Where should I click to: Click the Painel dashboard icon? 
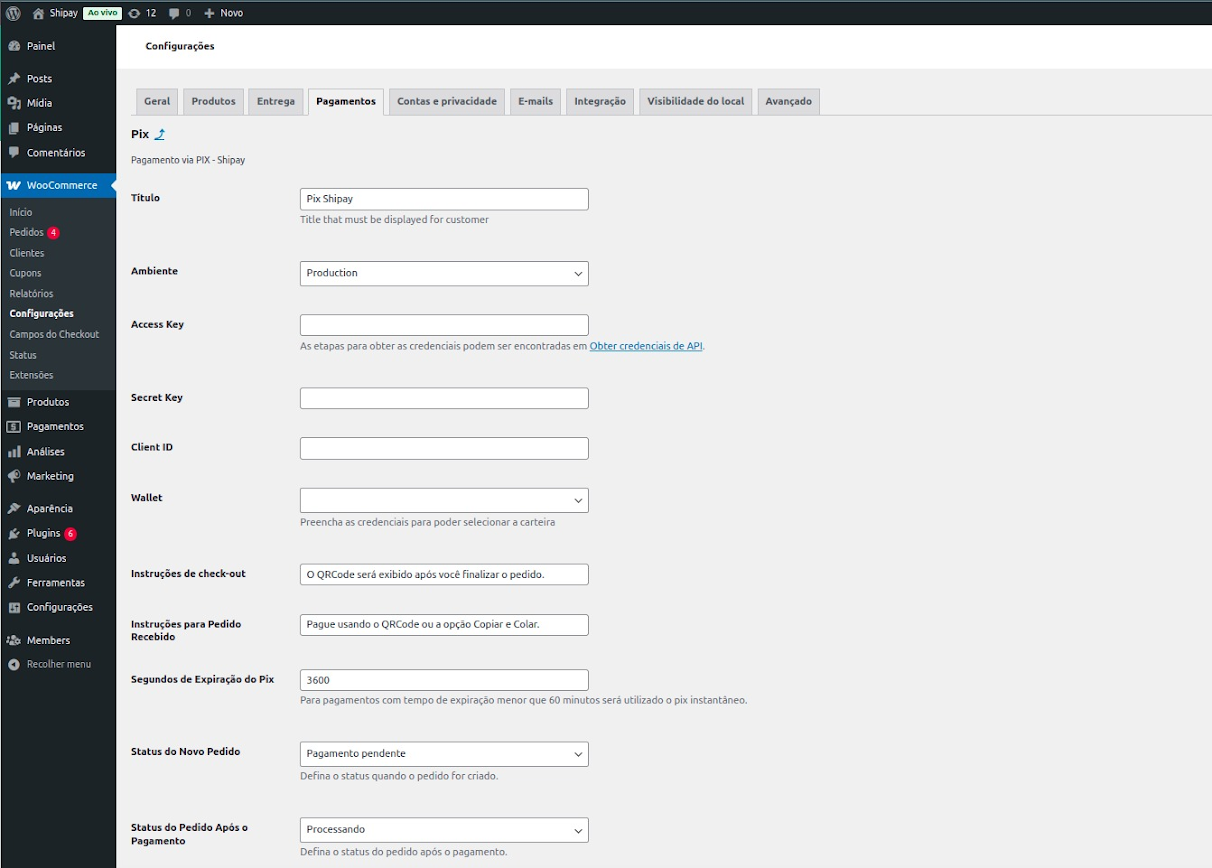tap(14, 46)
